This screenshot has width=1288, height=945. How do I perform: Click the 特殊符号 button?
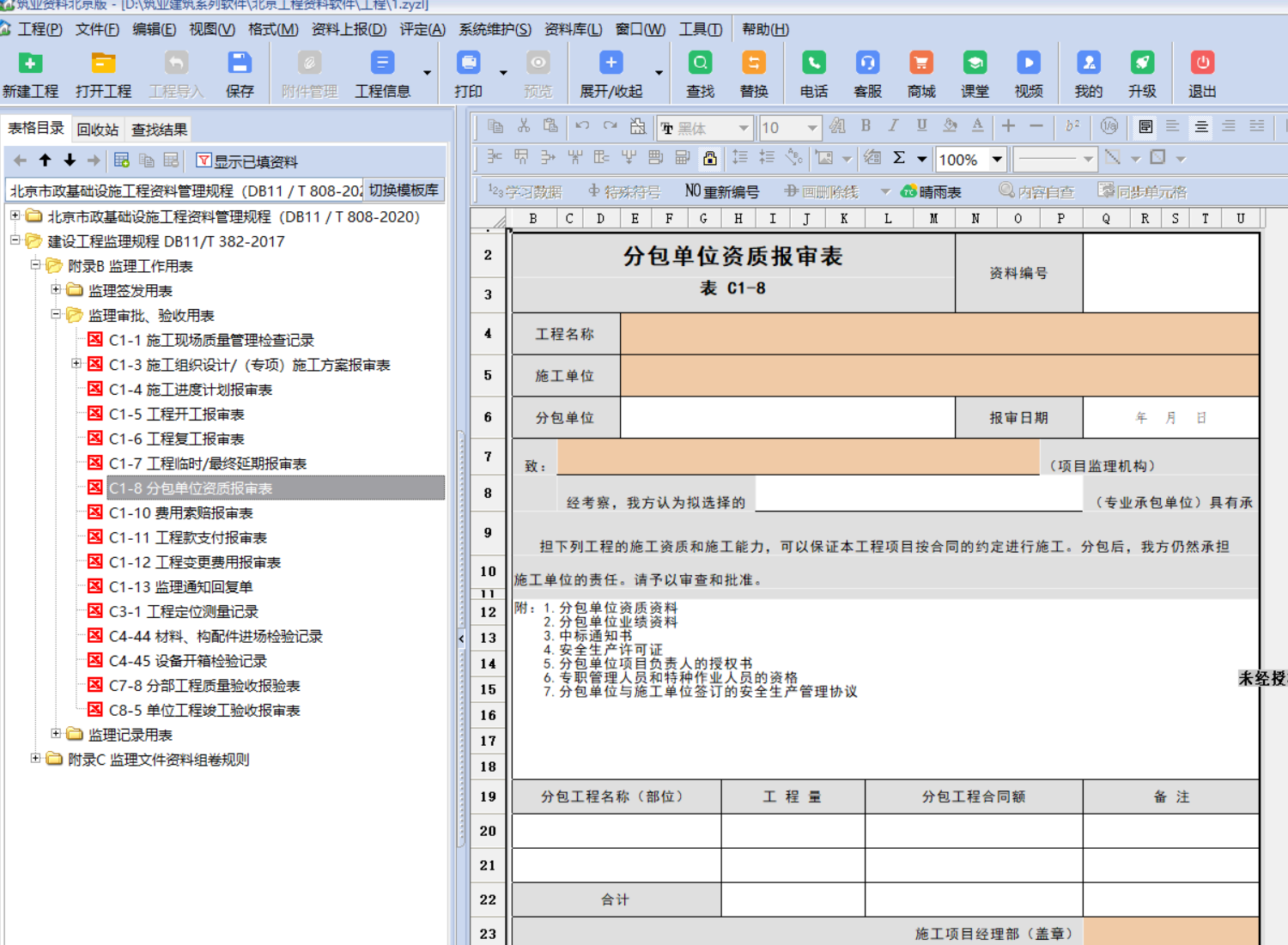[624, 191]
